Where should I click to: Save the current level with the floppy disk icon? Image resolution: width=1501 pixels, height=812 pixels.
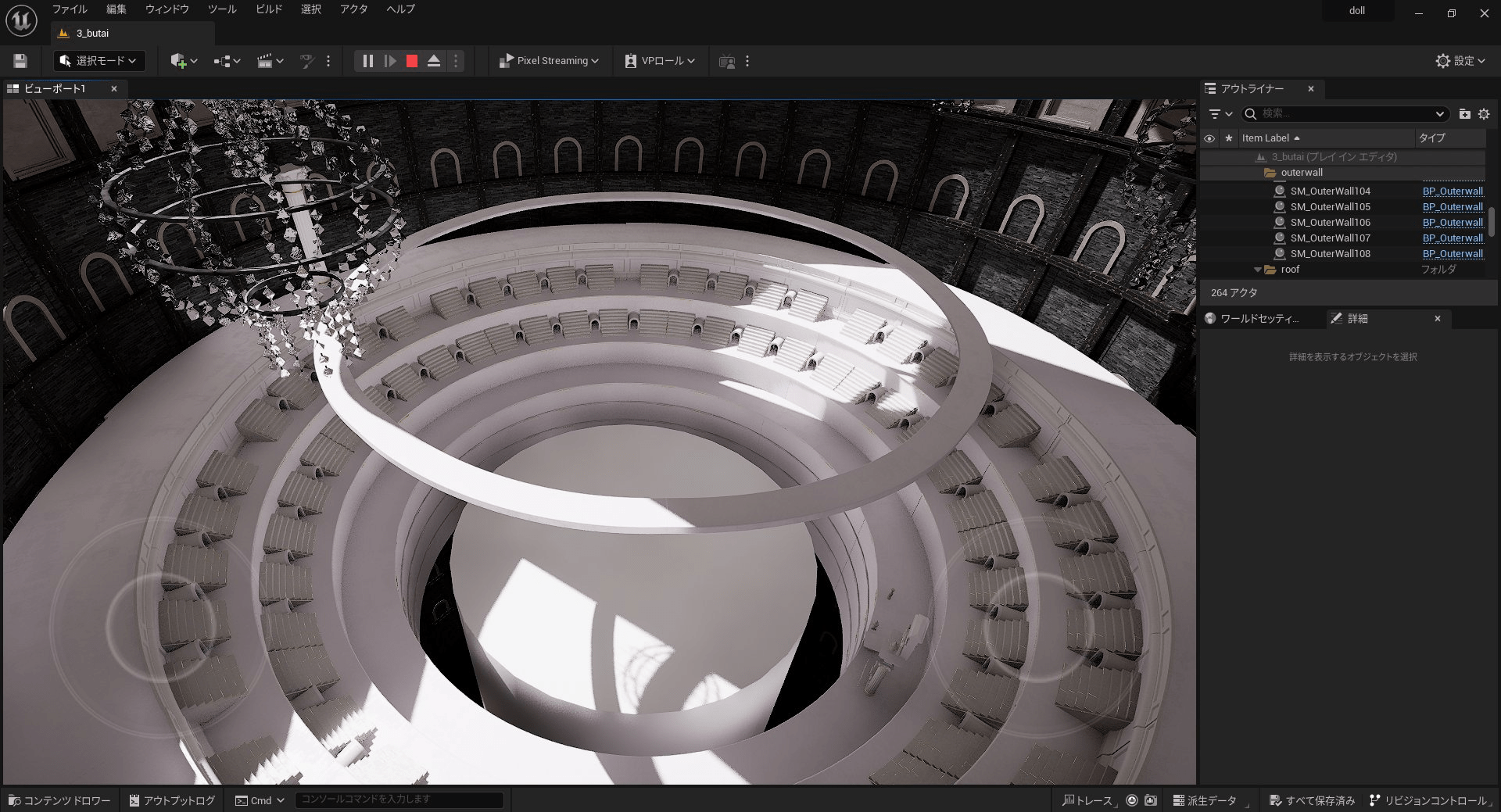21,61
